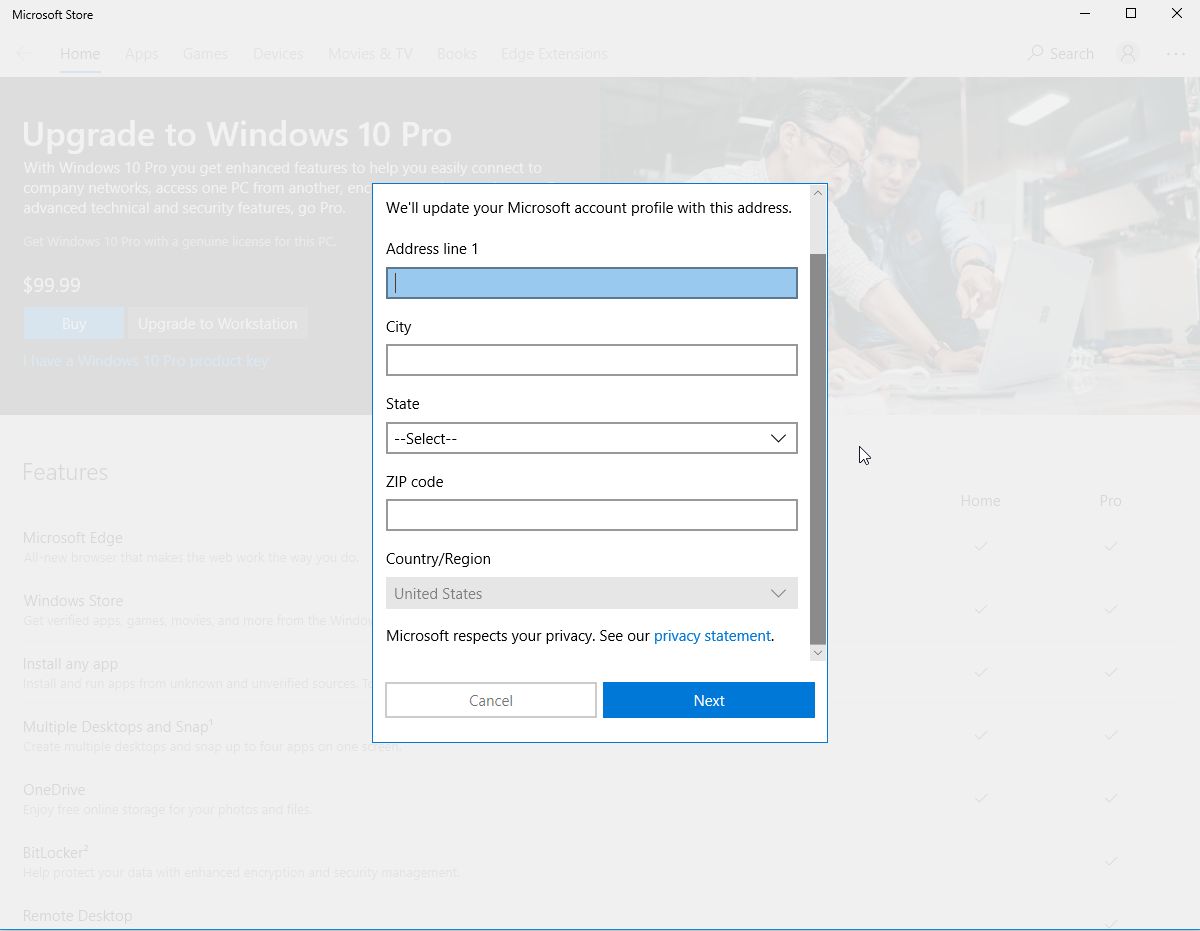Click the Pro checkmark for Remote Desktop
Screen dimensions: 1200x931
click(1111, 922)
